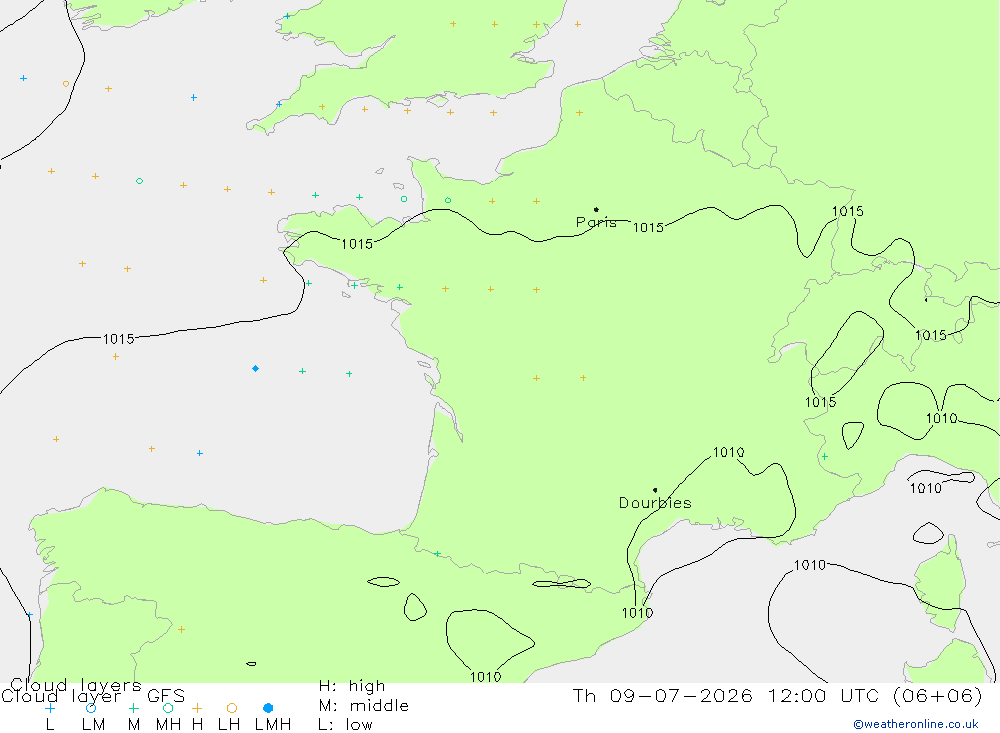The width and height of the screenshot is (1000, 733).
Task: Click the 'MH' legend label text
Action: point(168,725)
